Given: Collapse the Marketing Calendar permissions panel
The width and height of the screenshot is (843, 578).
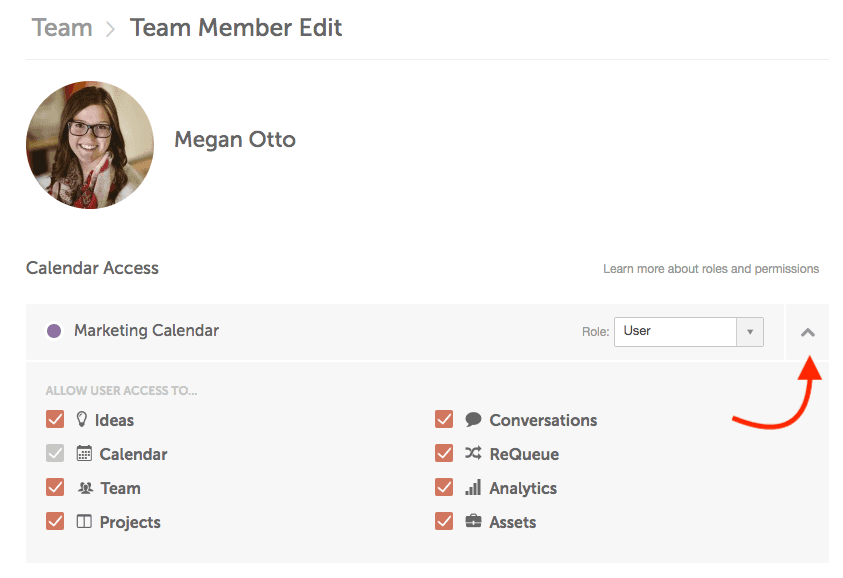Looking at the screenshot, I should click(808, 332).
